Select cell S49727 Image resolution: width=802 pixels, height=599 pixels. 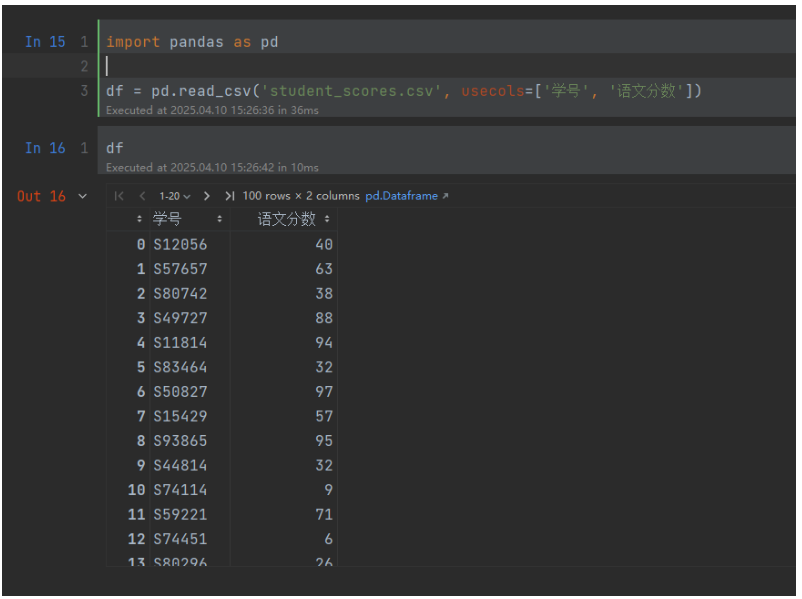(180, 319)
